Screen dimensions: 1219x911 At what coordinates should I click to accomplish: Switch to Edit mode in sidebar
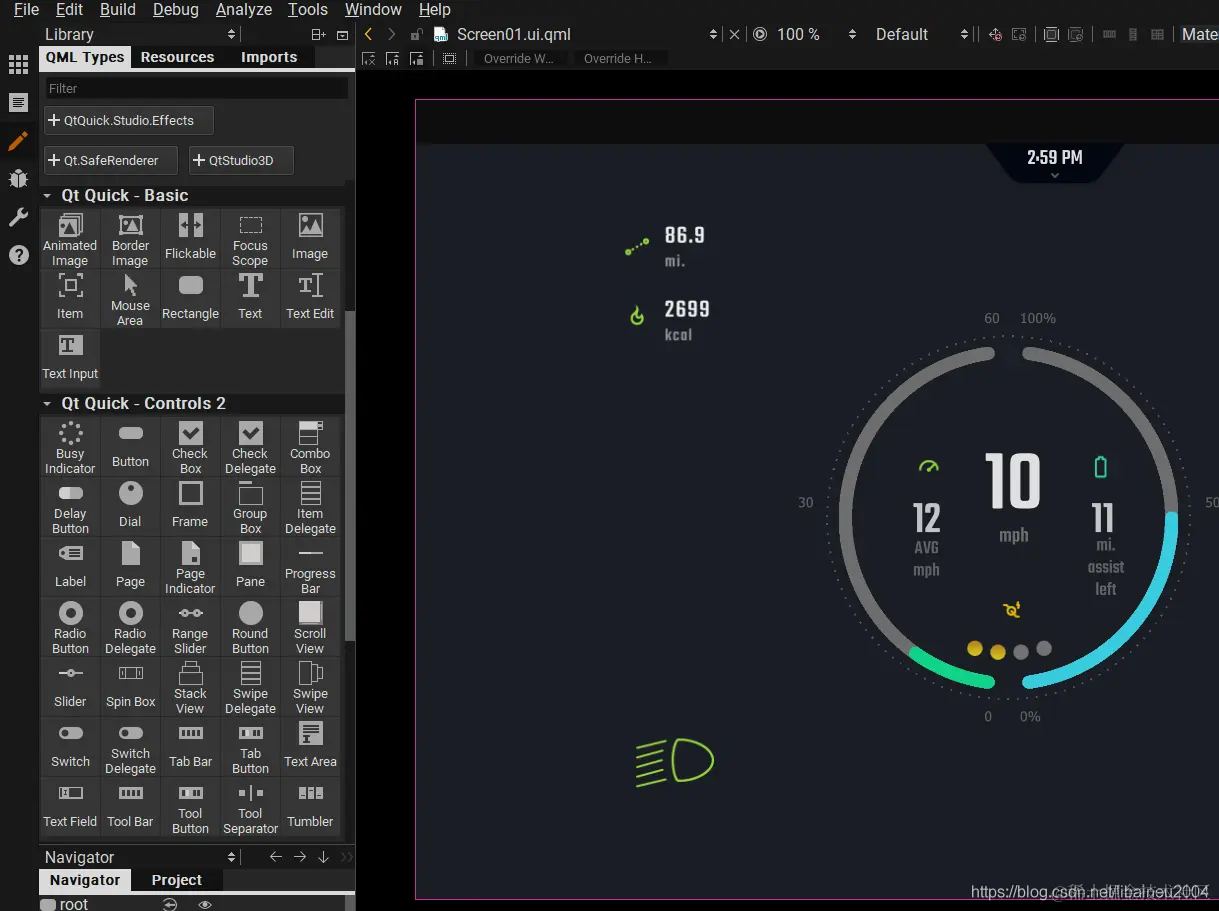[18, 103]
